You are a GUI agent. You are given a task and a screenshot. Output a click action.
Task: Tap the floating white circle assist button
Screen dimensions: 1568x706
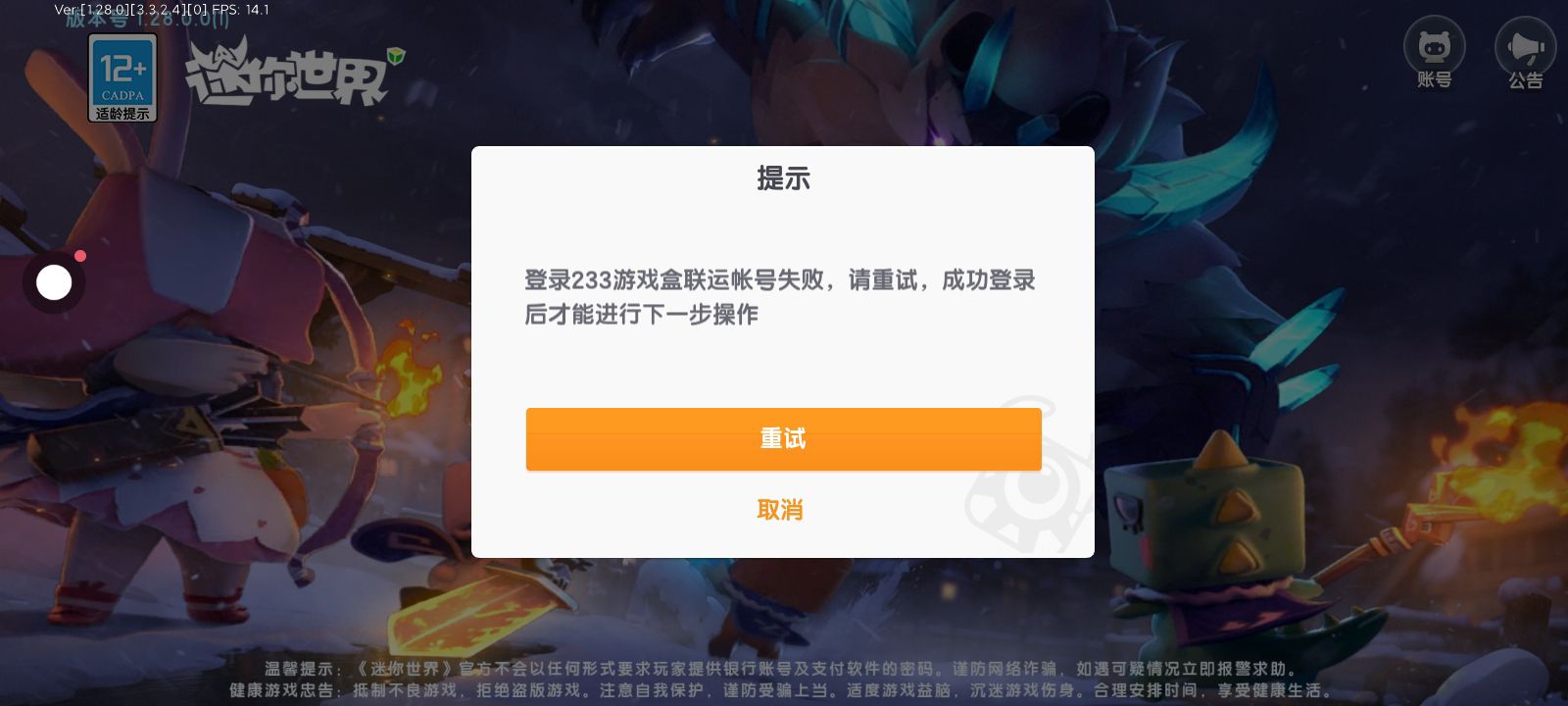pyautogui.click(x=54, y=283)
